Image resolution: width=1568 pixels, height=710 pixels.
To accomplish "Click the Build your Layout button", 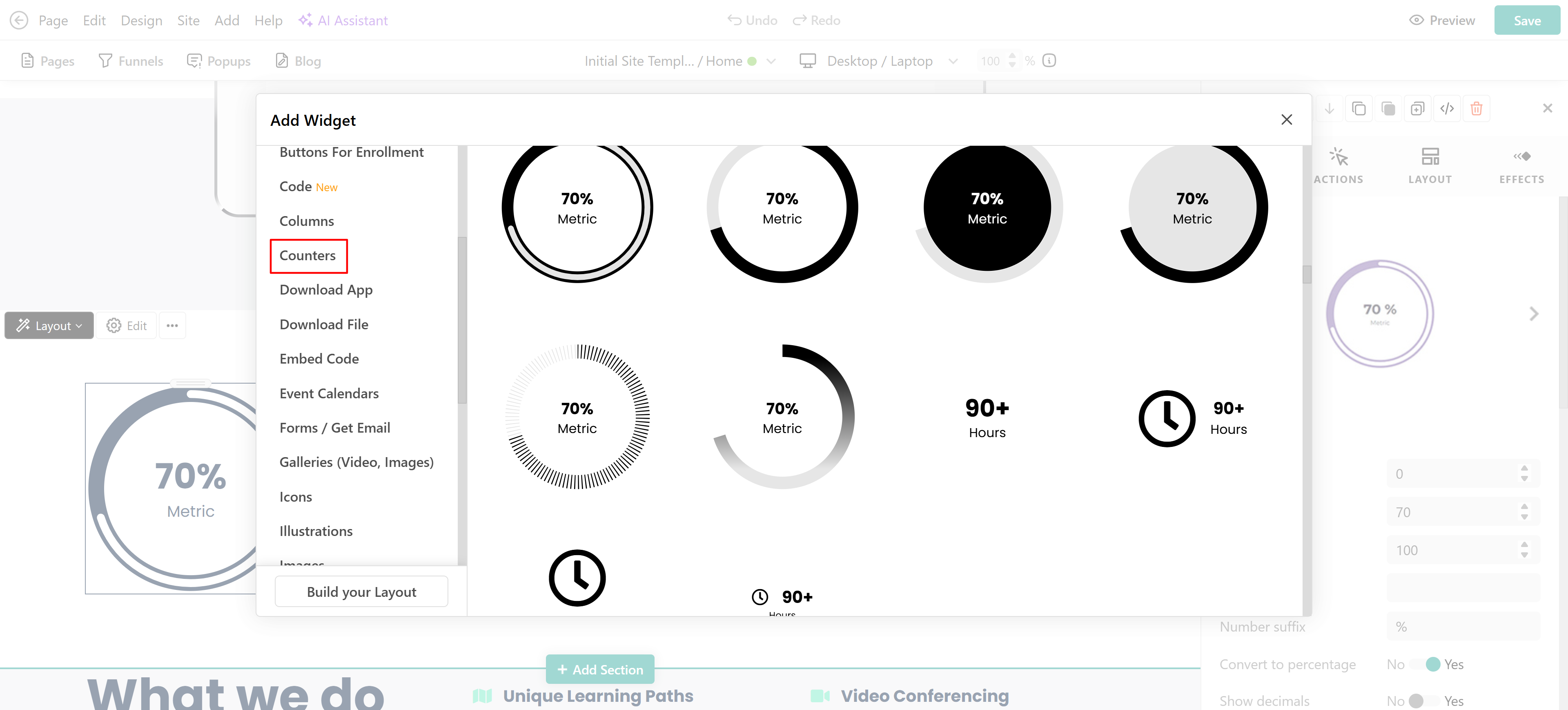I will click(x=361, y=592).
